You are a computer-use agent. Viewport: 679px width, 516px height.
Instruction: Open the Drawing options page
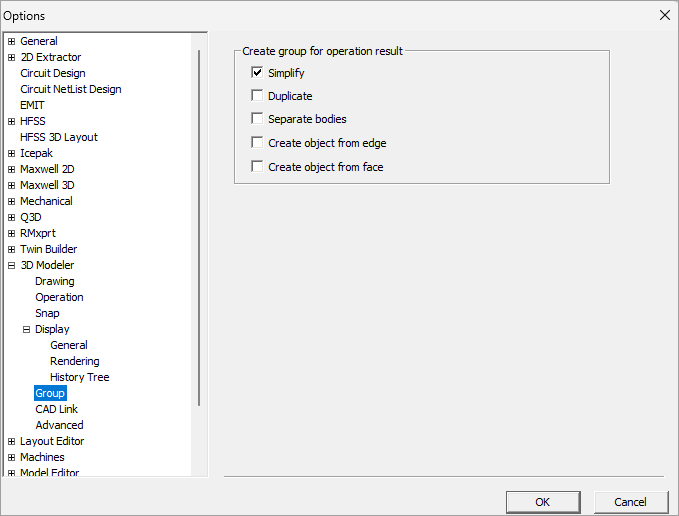click(55, 281)
